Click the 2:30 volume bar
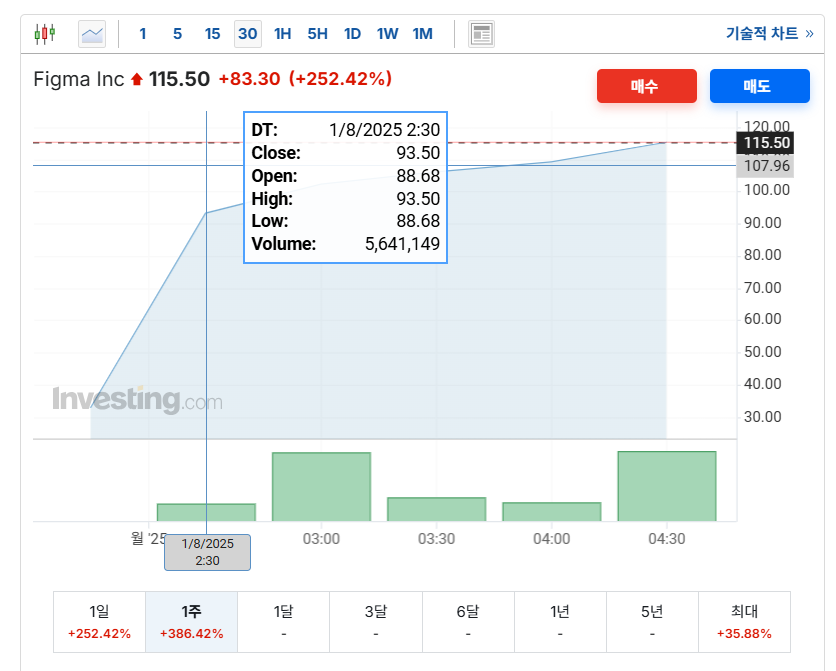The width and height of the screenshot is (836, 671). tap(206, 512)
